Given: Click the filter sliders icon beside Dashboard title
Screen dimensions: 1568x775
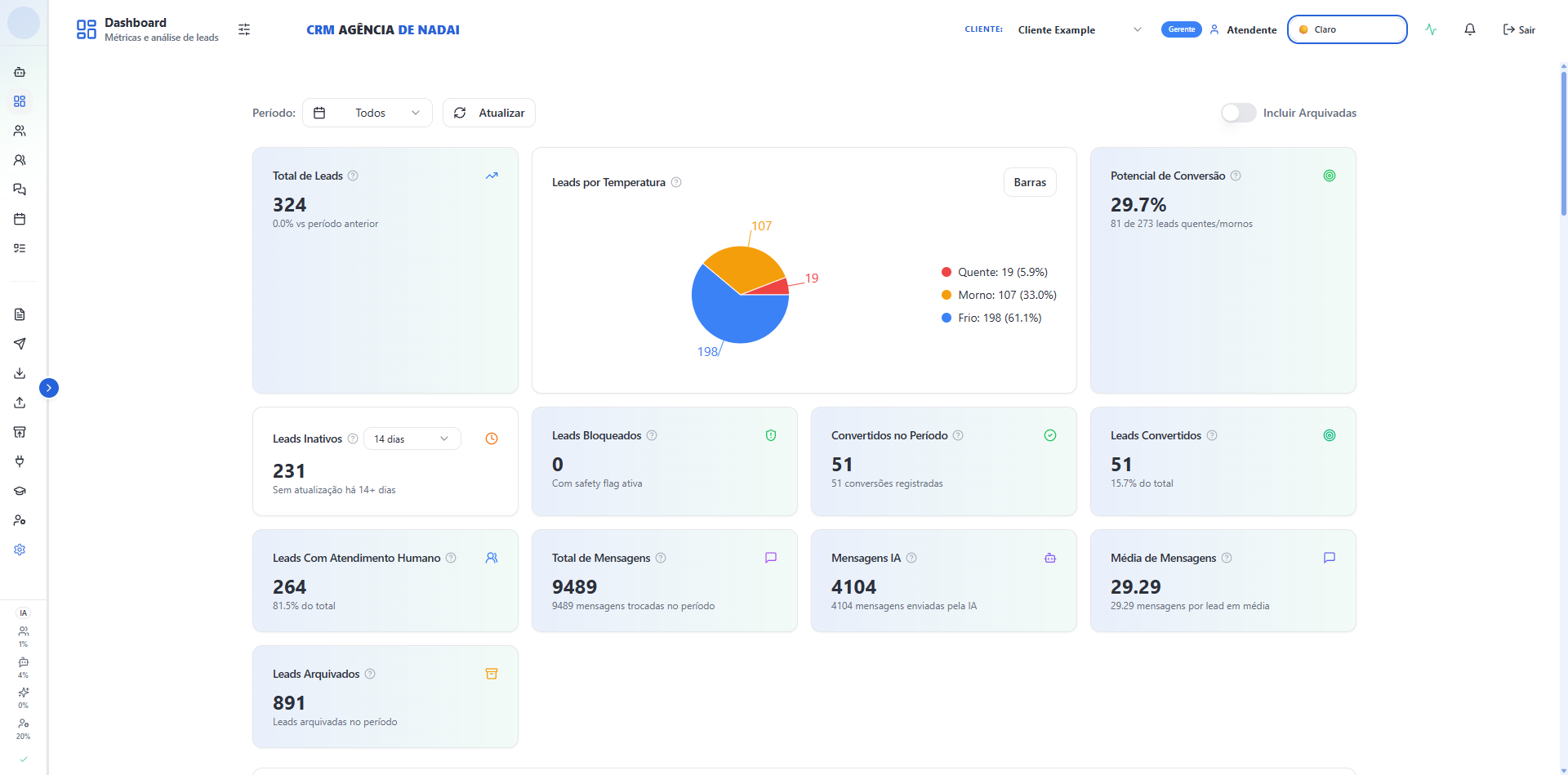Looking at the screenshot, I should tap(244, 29).
